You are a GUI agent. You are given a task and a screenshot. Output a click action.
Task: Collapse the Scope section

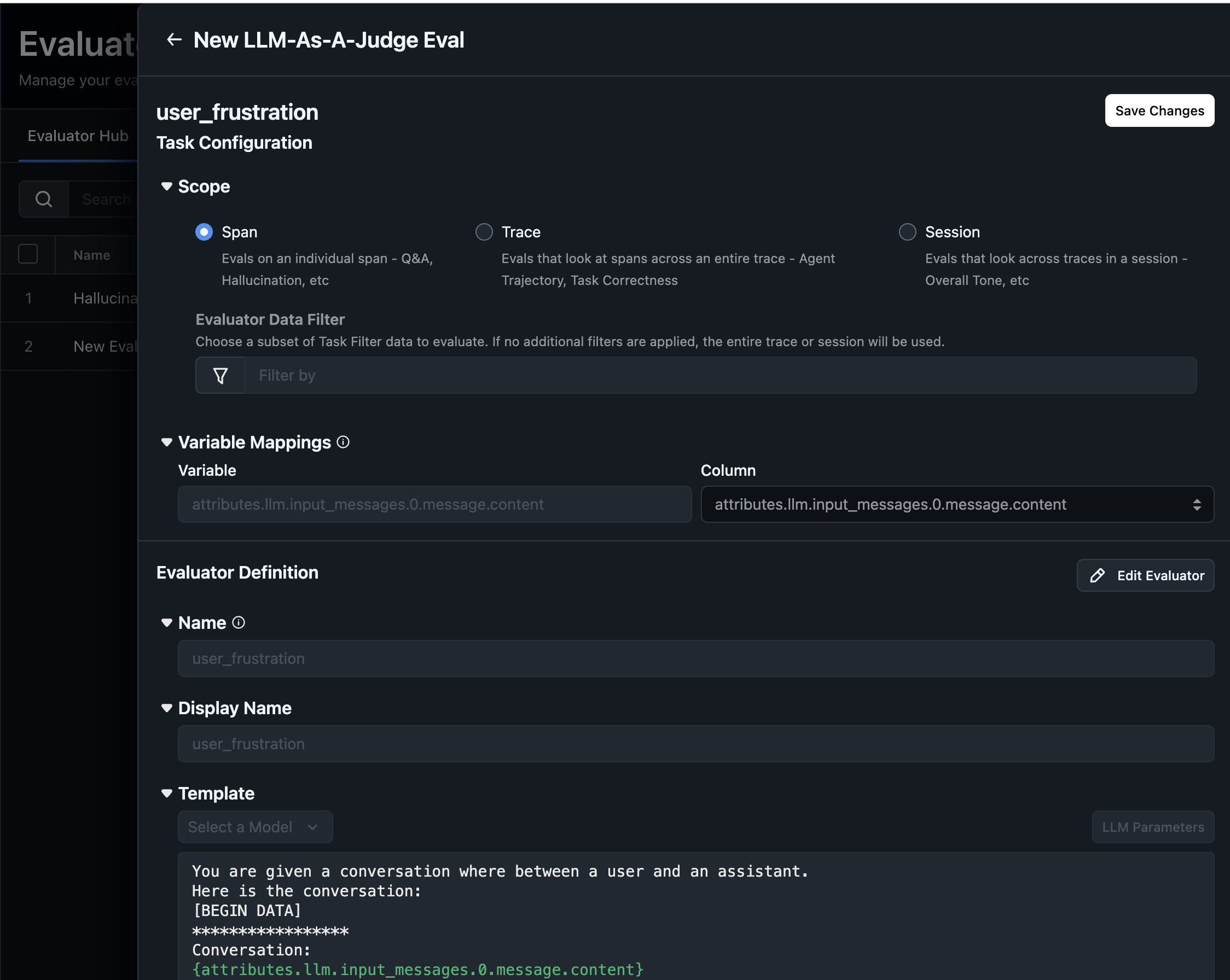tap(166, 186)
